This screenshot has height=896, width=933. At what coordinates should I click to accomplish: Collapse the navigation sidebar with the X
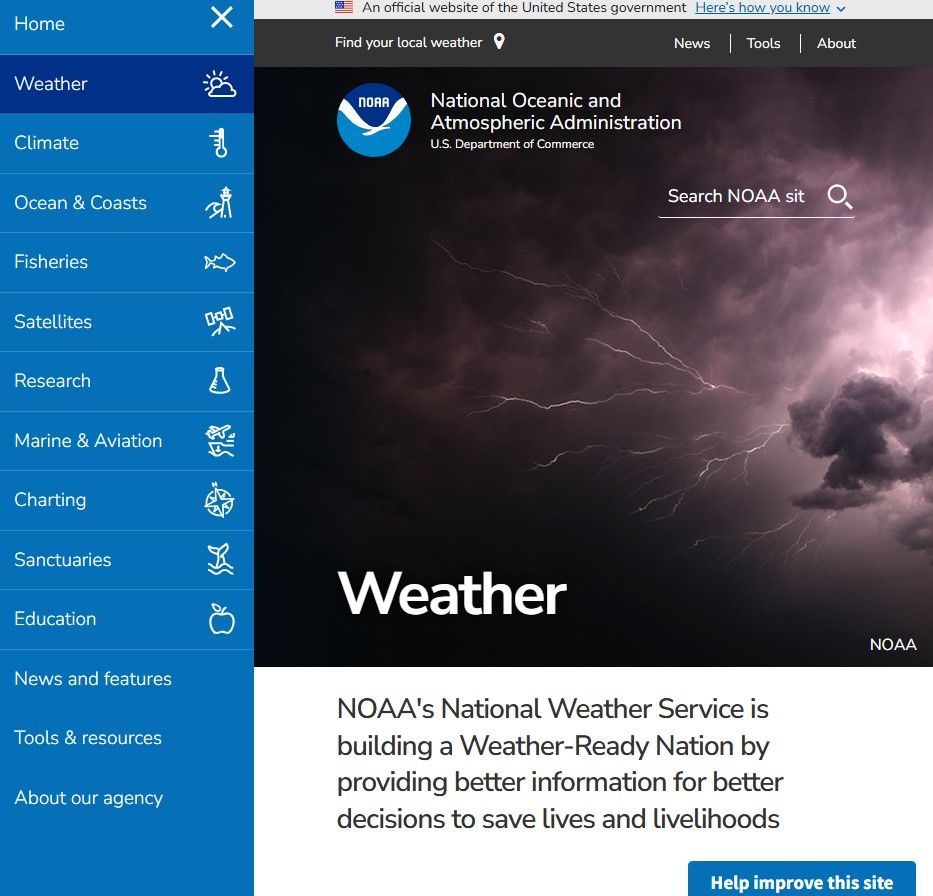221,18
